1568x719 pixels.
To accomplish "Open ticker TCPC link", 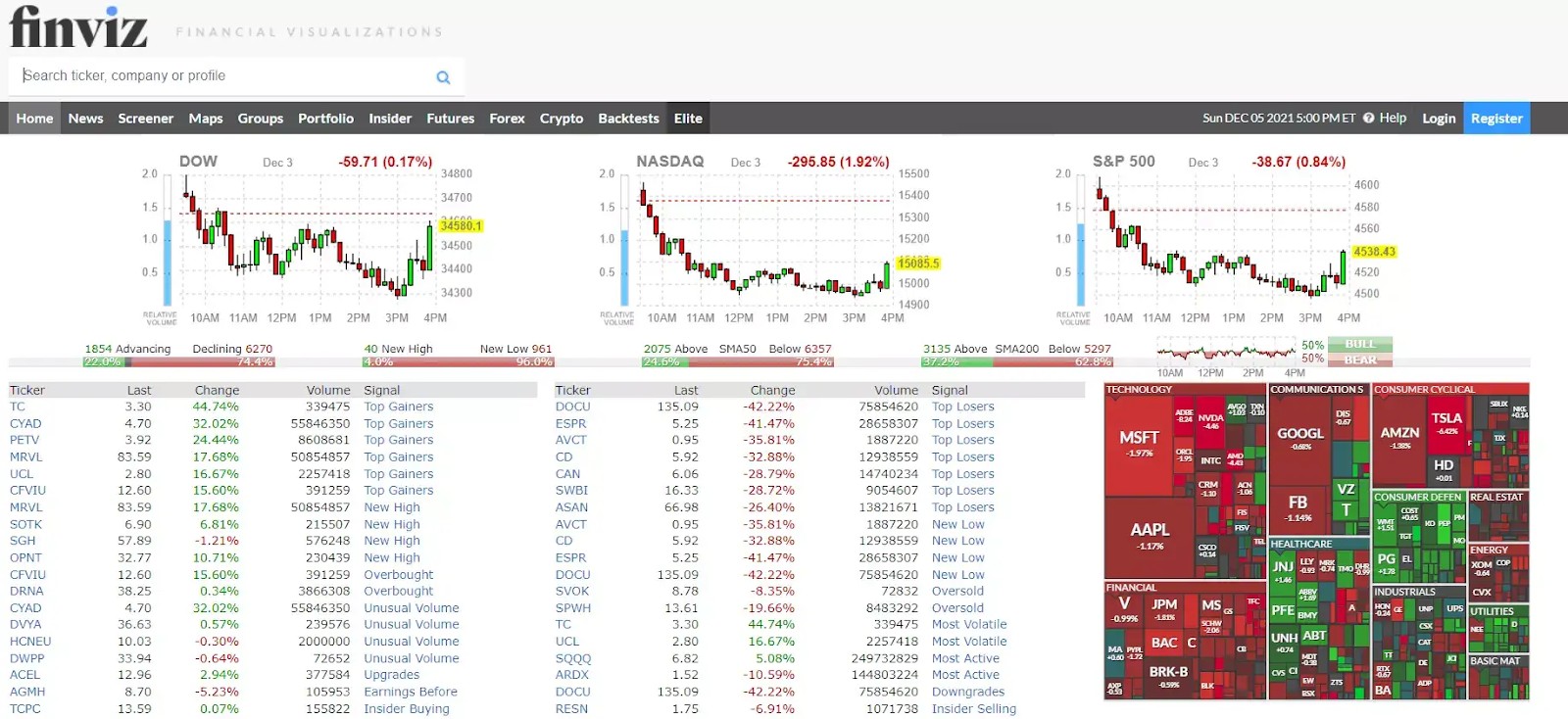I will 25,708.
